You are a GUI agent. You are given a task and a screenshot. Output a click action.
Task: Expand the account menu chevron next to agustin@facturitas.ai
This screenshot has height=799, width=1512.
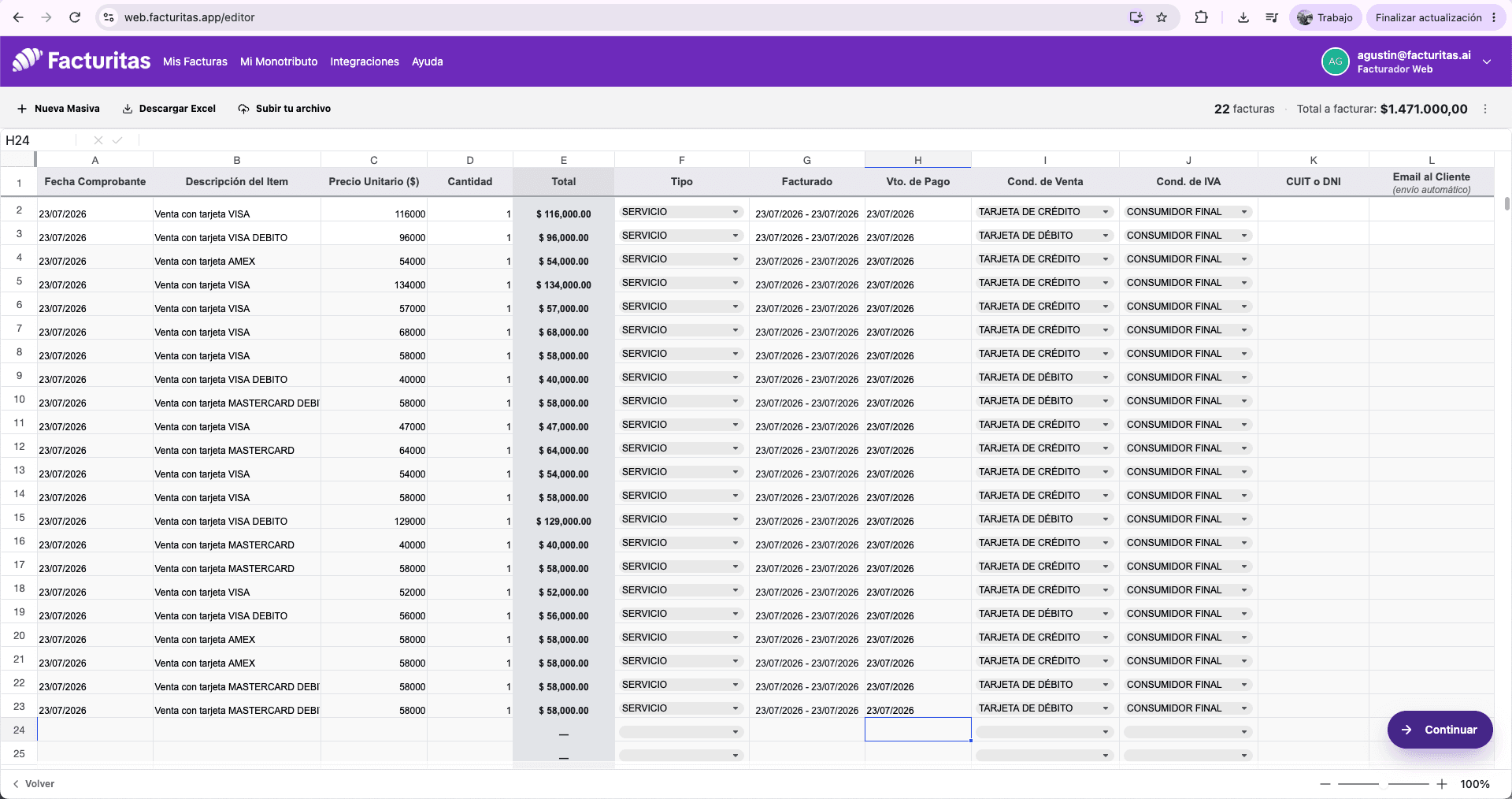[x=1487, y=61]
